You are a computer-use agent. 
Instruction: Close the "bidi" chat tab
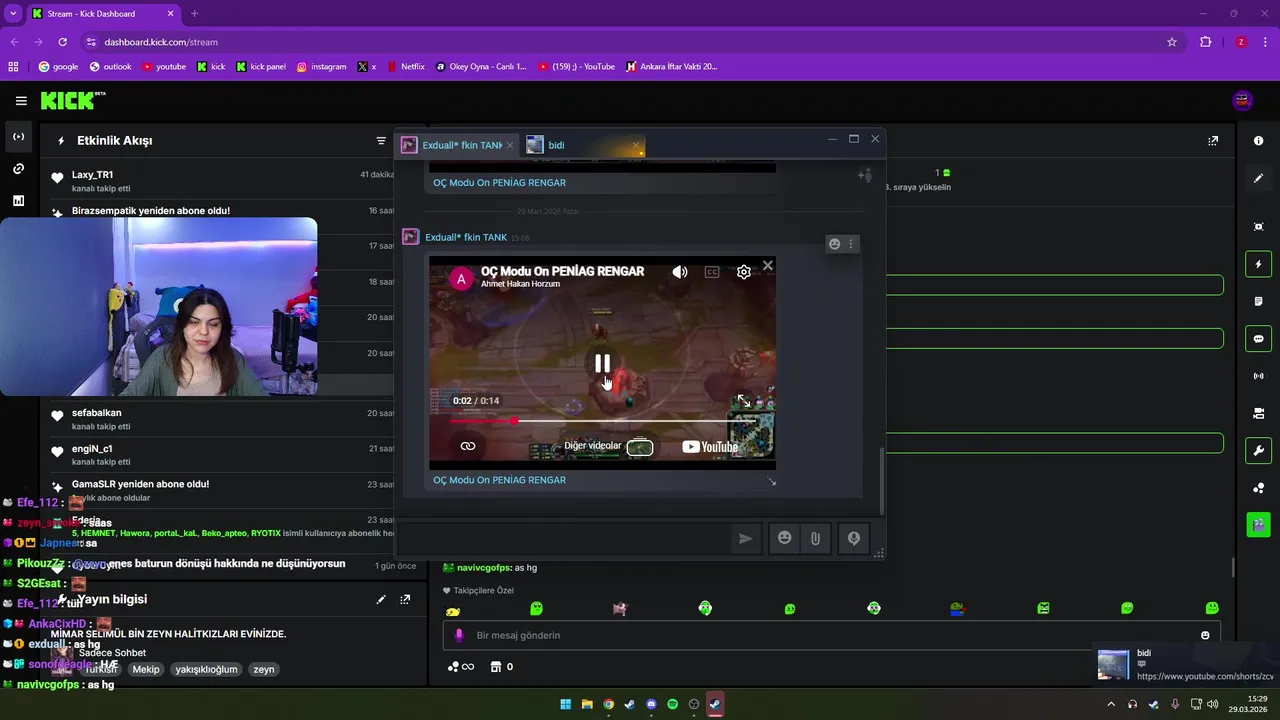[636, 145]
